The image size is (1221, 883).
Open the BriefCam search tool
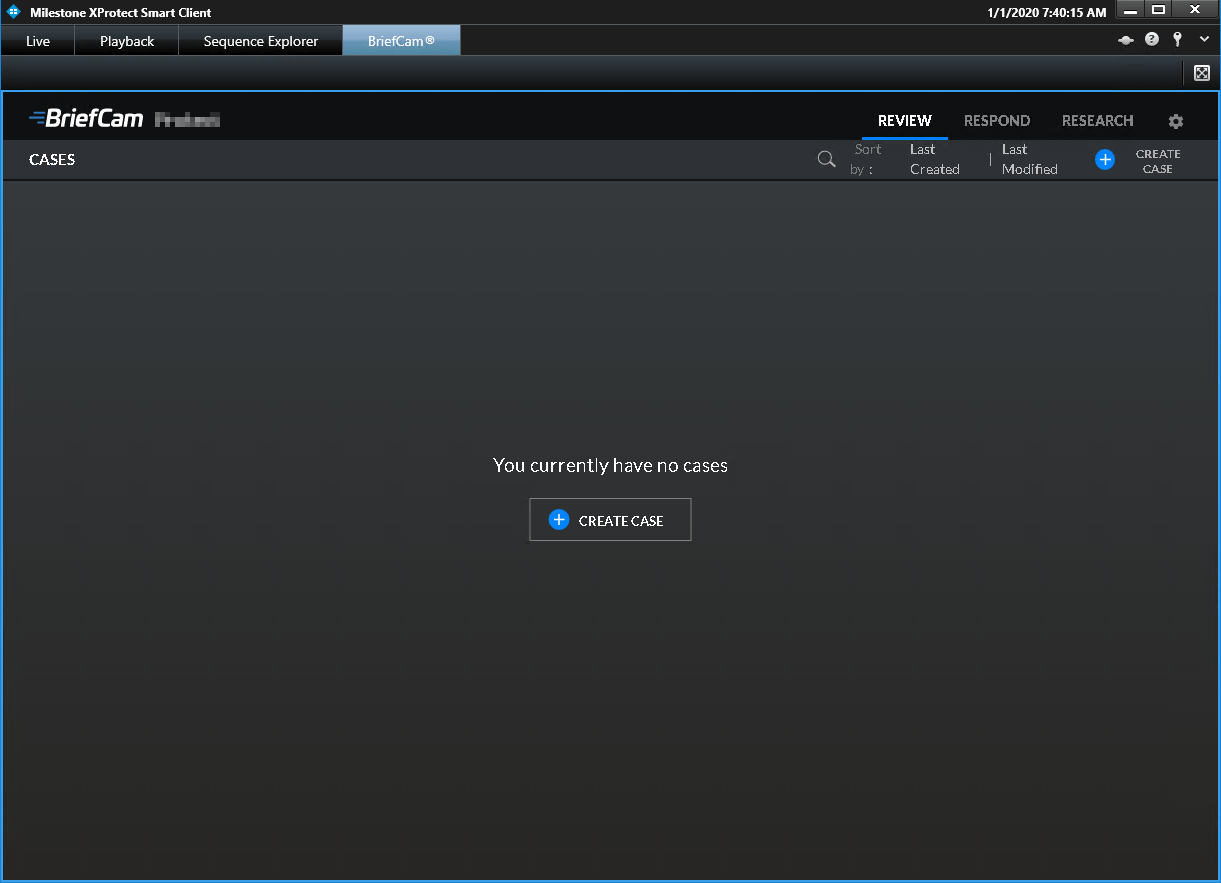(826, 159)
